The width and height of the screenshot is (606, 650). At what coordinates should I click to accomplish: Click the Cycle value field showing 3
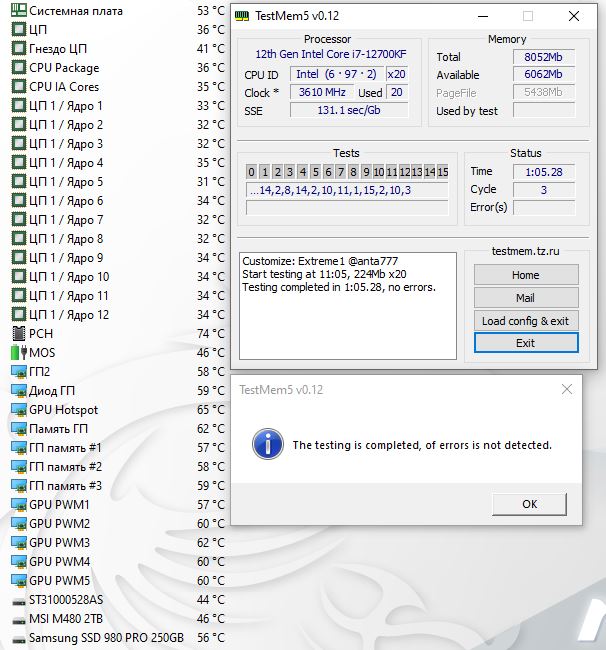click(x=544, y=190)
